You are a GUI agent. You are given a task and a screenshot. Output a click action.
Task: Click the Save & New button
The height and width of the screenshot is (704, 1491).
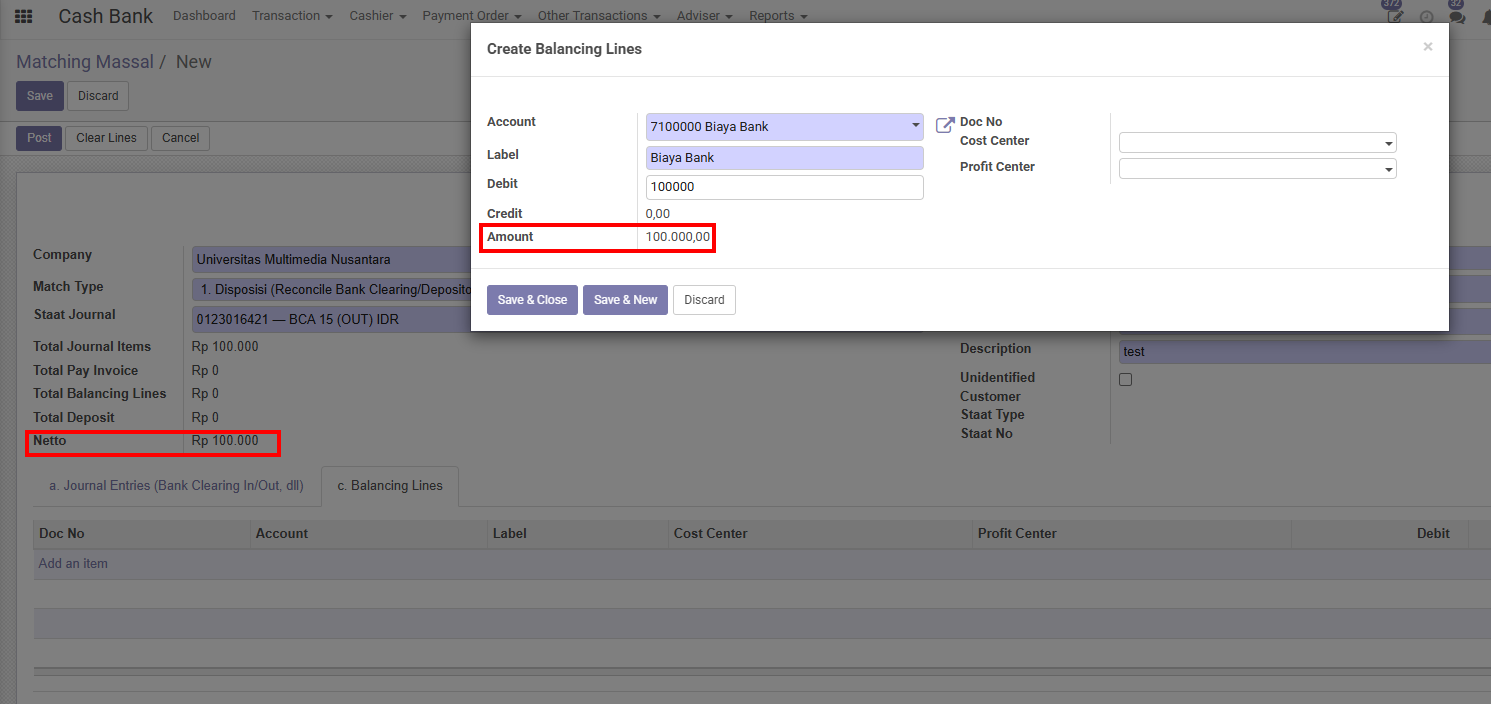coord(625,300)
